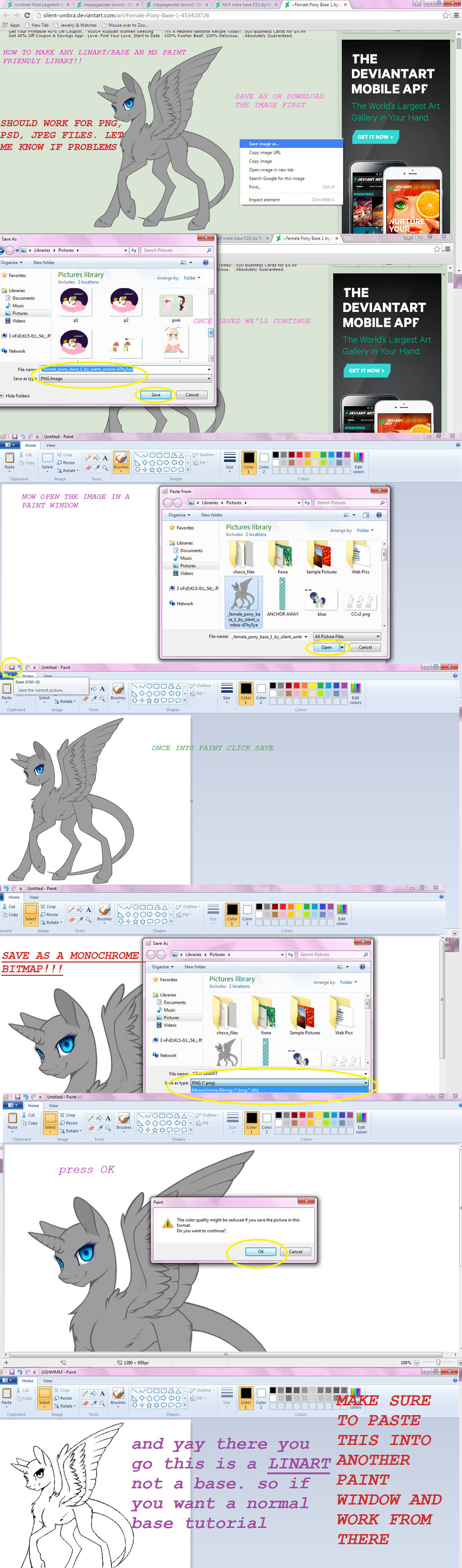Viewport: 462px width, 1568px height.
Task: Pick the Color picker in Paint behind Paste From
Action: click(x=96, y=468)
